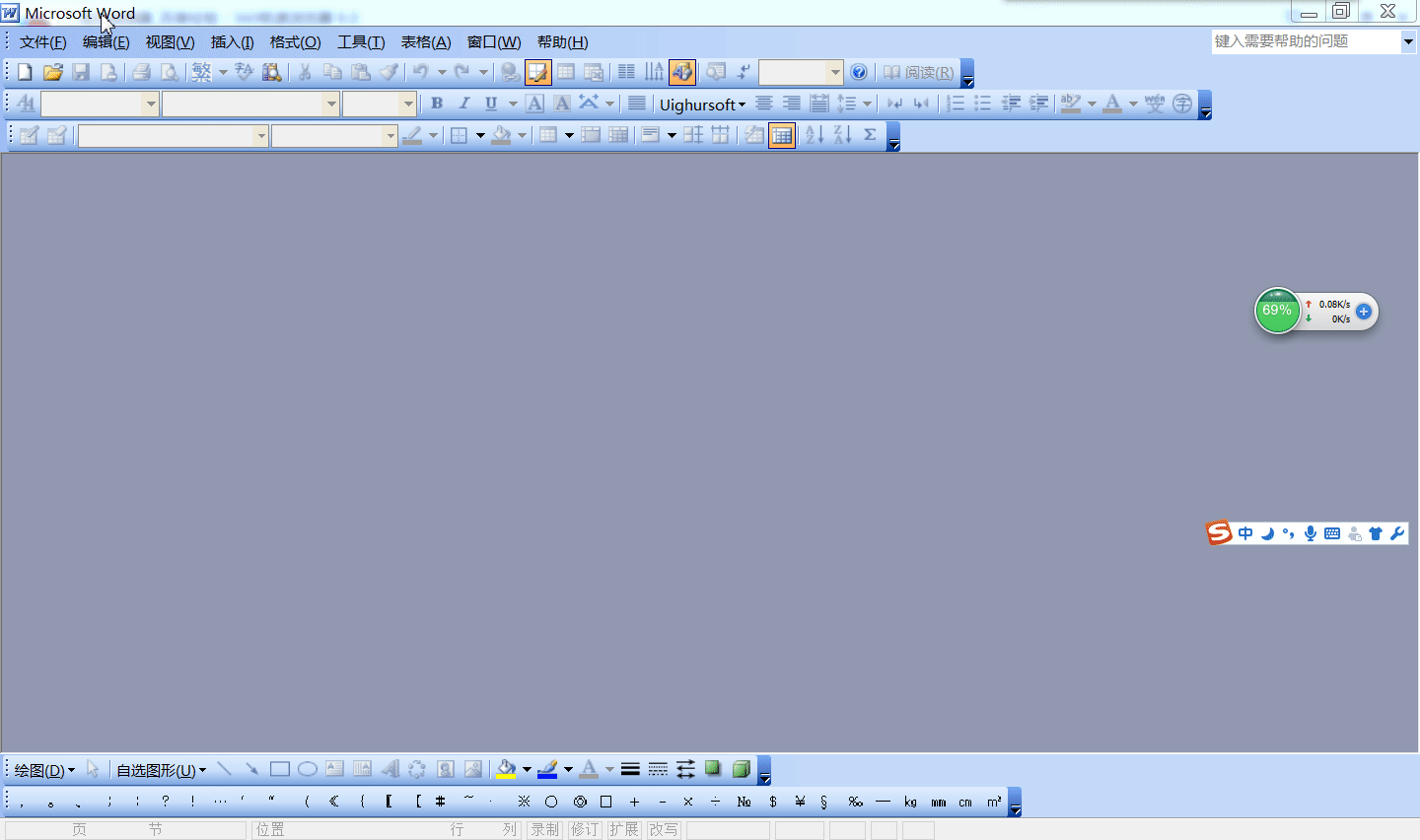Click the Phonetic Guide wén icon
This screenshot has height=840, width=1420.
(x=1155, y=104)
